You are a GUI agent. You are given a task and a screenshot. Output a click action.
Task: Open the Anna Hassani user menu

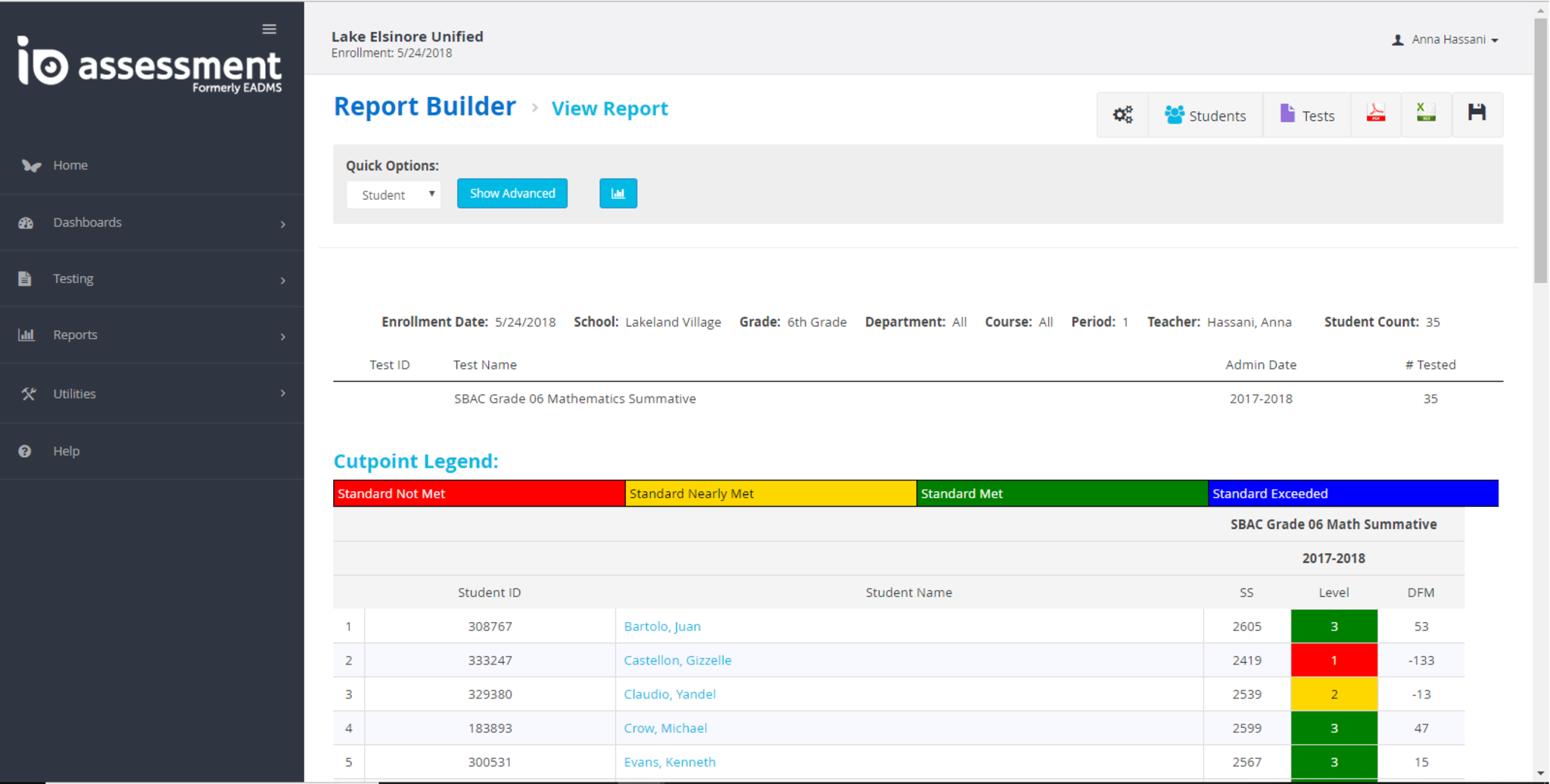click(1446, 40)
